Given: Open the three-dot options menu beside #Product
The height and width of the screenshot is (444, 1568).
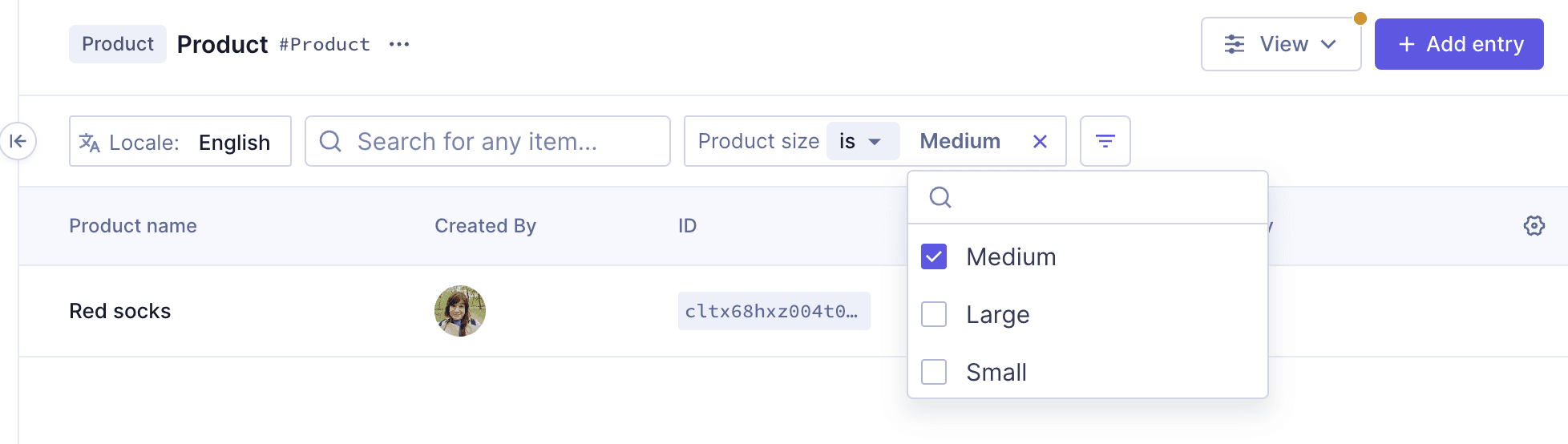Looking at the screenshot, I should point(399,44).
